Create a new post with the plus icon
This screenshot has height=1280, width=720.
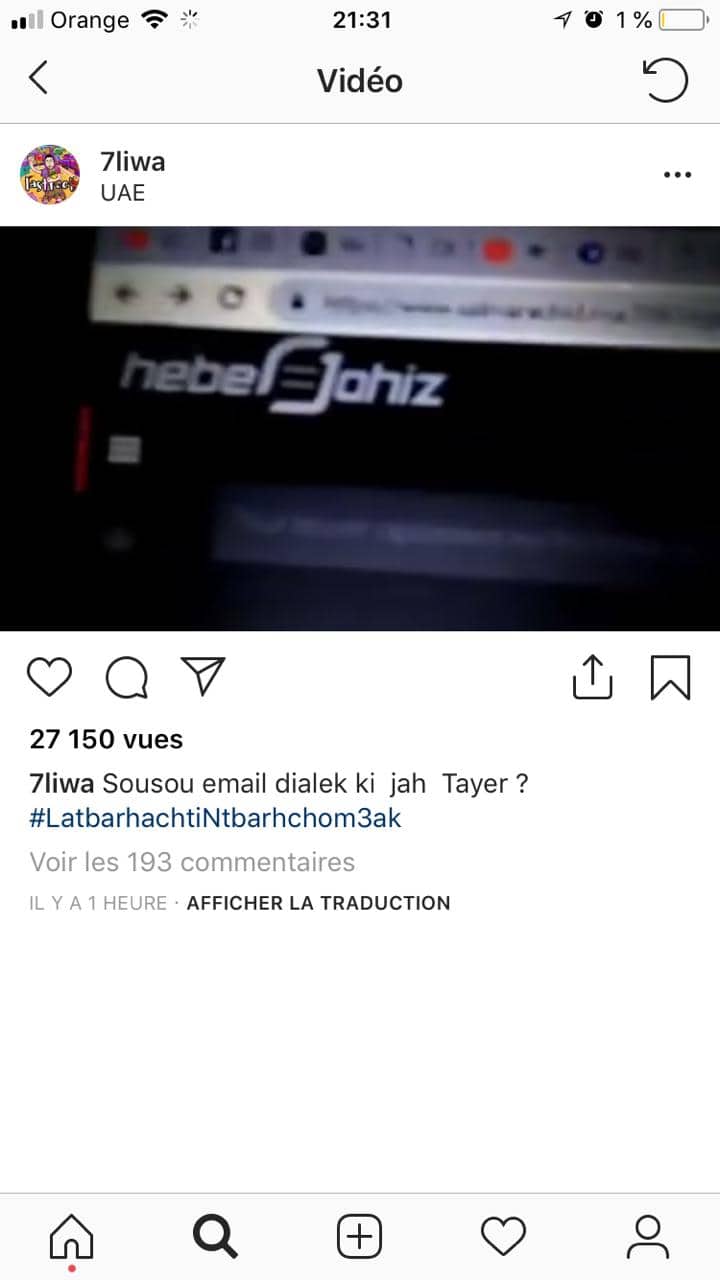tap(360, 1237)
